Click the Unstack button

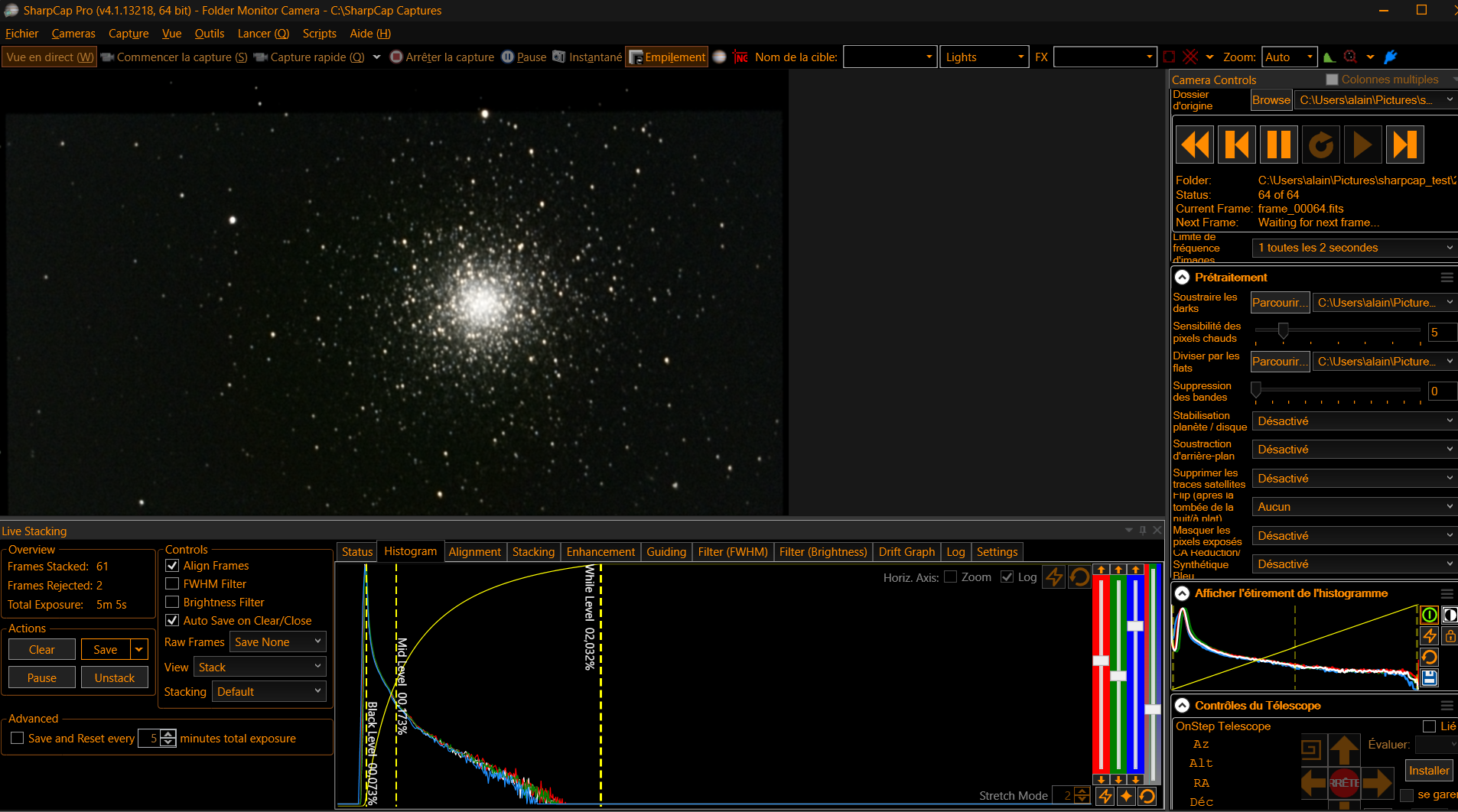[x=115, y=678]
